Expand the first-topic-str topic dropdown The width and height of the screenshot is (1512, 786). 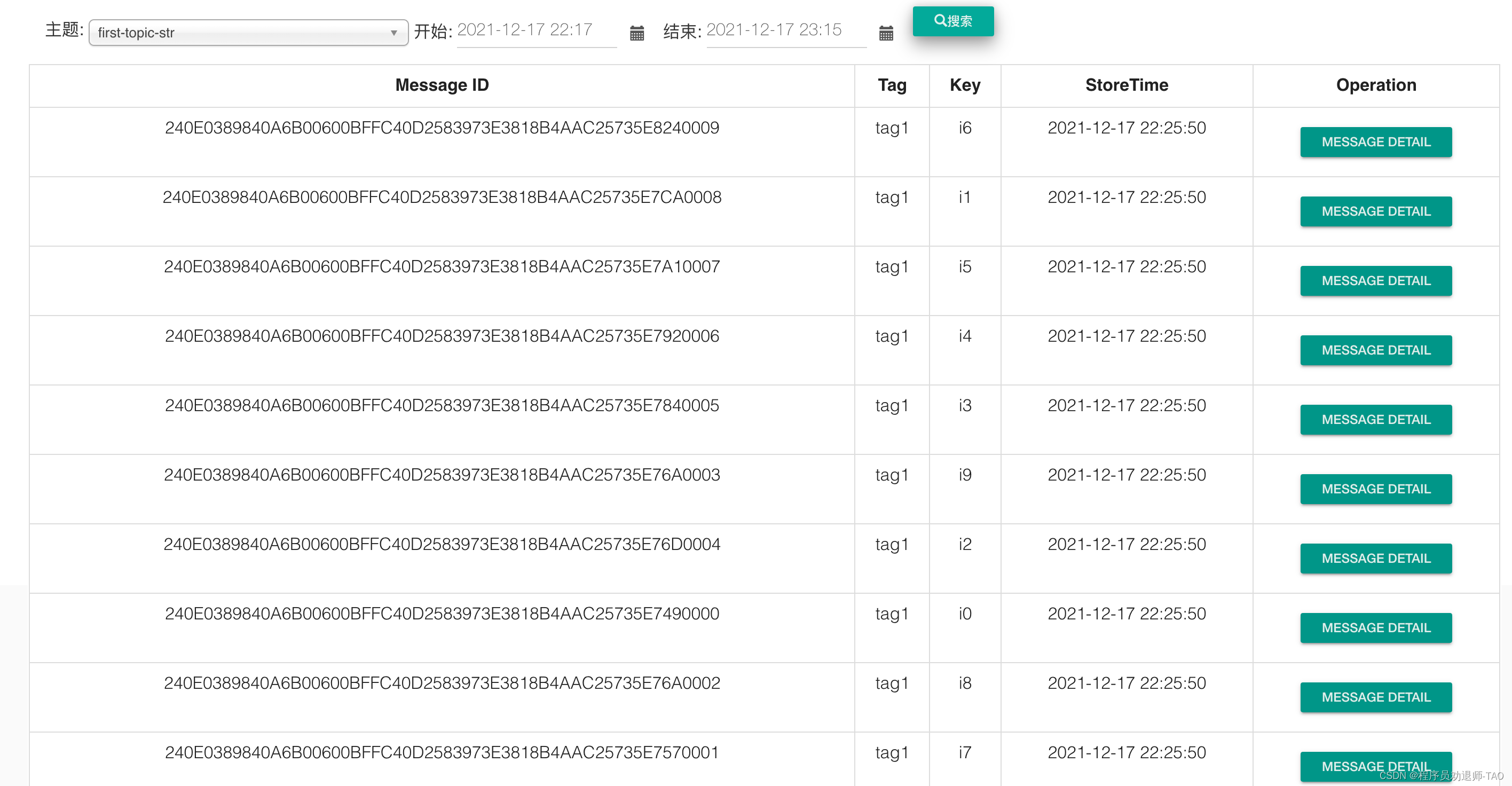[248, 32]
